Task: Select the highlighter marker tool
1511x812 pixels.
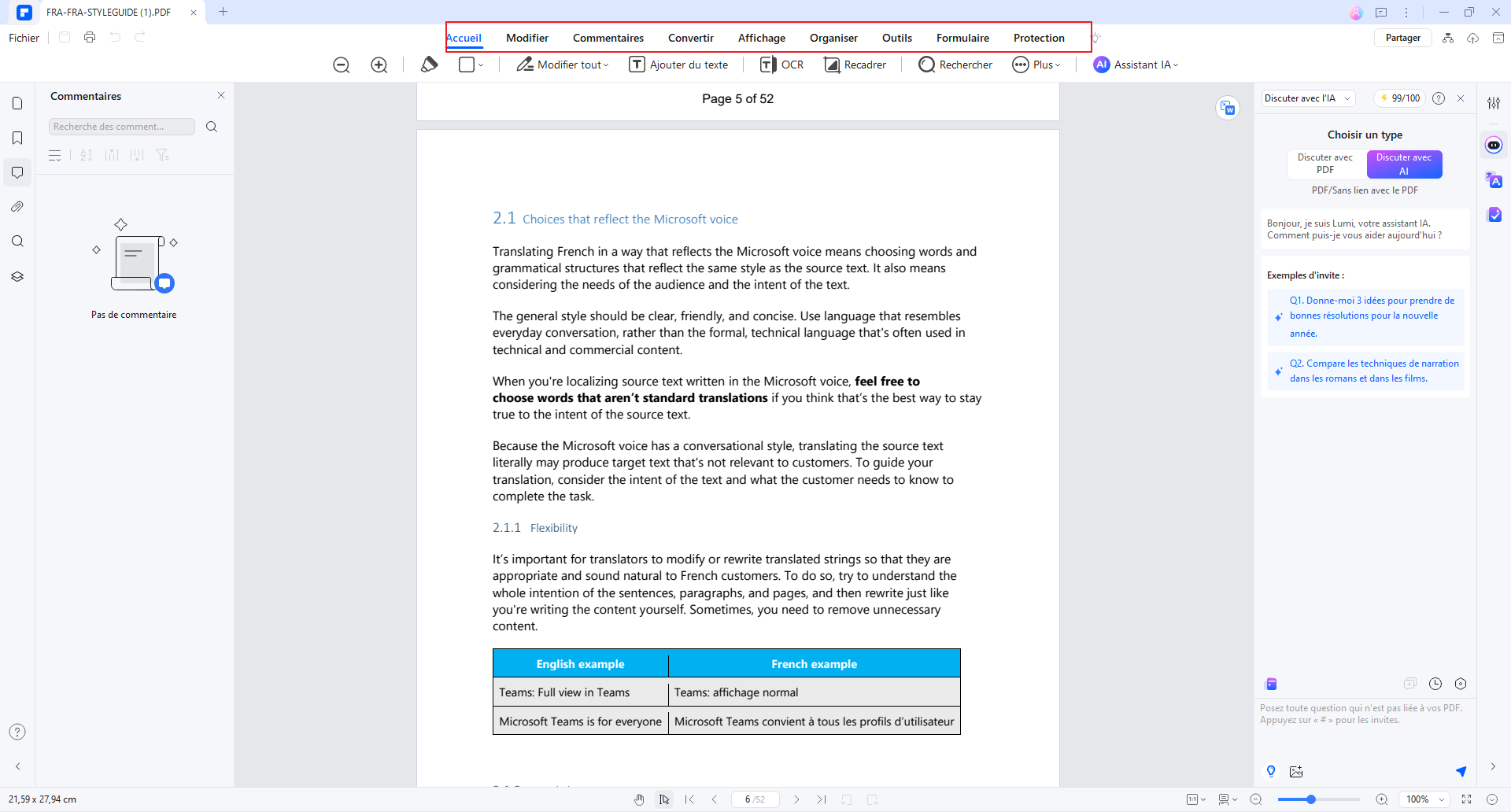Action: pos(430,65)
